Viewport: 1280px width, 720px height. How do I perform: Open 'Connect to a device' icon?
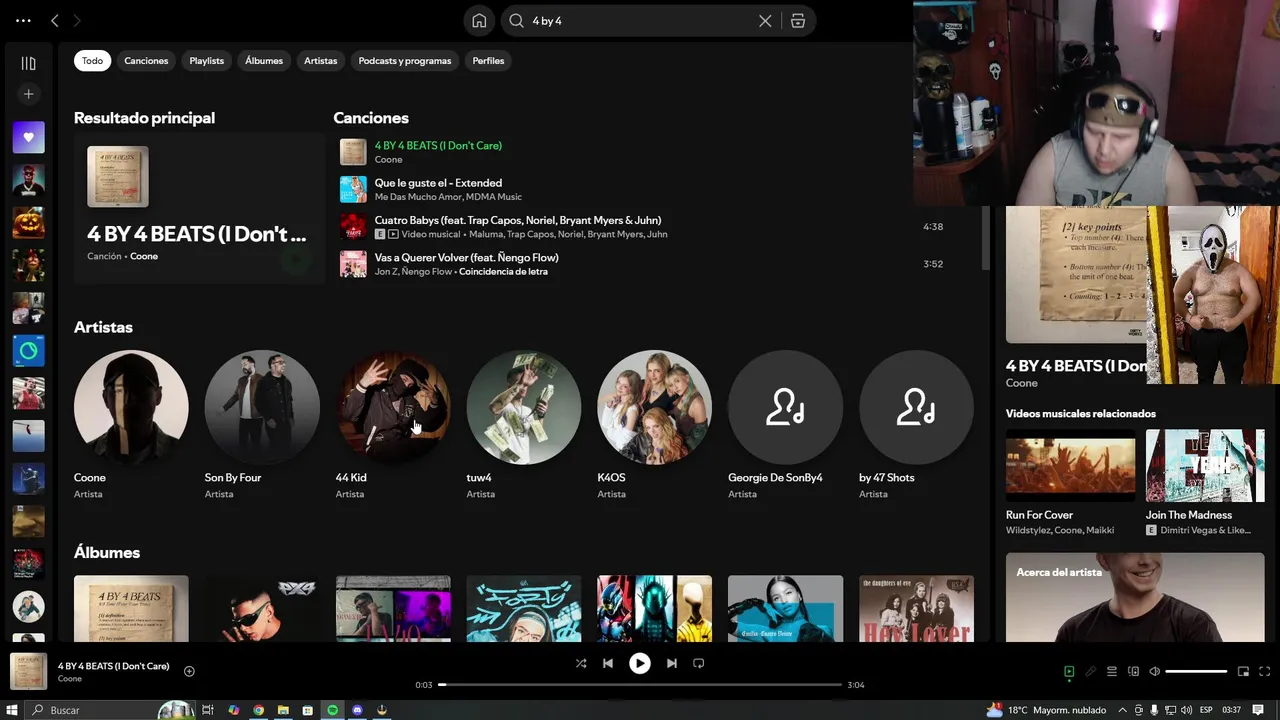1133,672
